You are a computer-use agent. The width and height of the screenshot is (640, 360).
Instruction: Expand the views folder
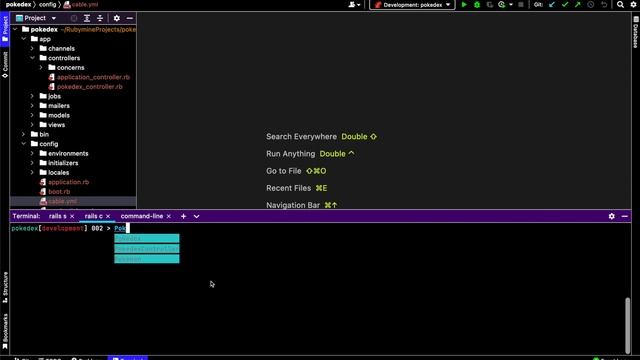[x=32, y=125]
